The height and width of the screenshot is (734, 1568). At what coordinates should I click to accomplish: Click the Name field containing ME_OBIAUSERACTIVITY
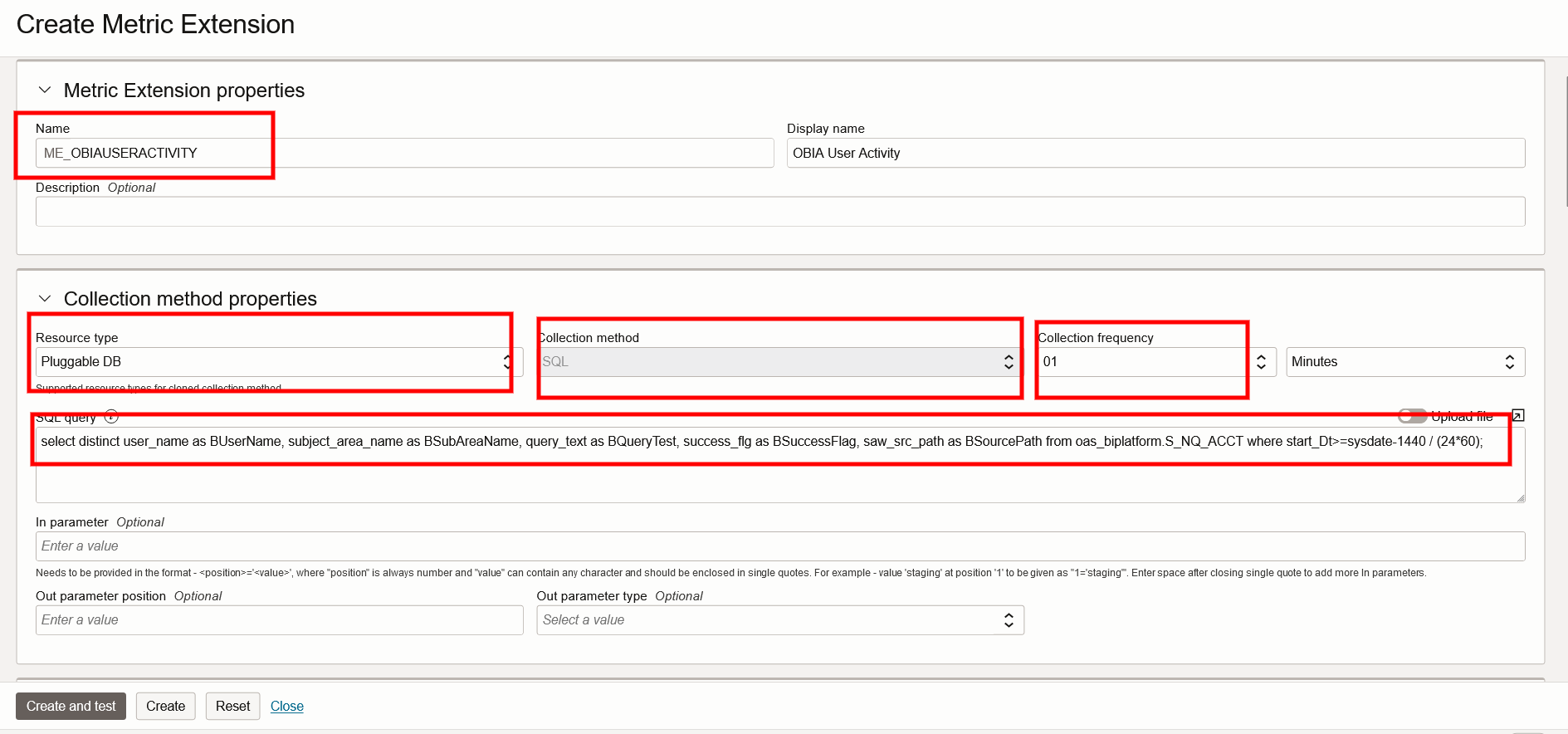pos(404,153)
